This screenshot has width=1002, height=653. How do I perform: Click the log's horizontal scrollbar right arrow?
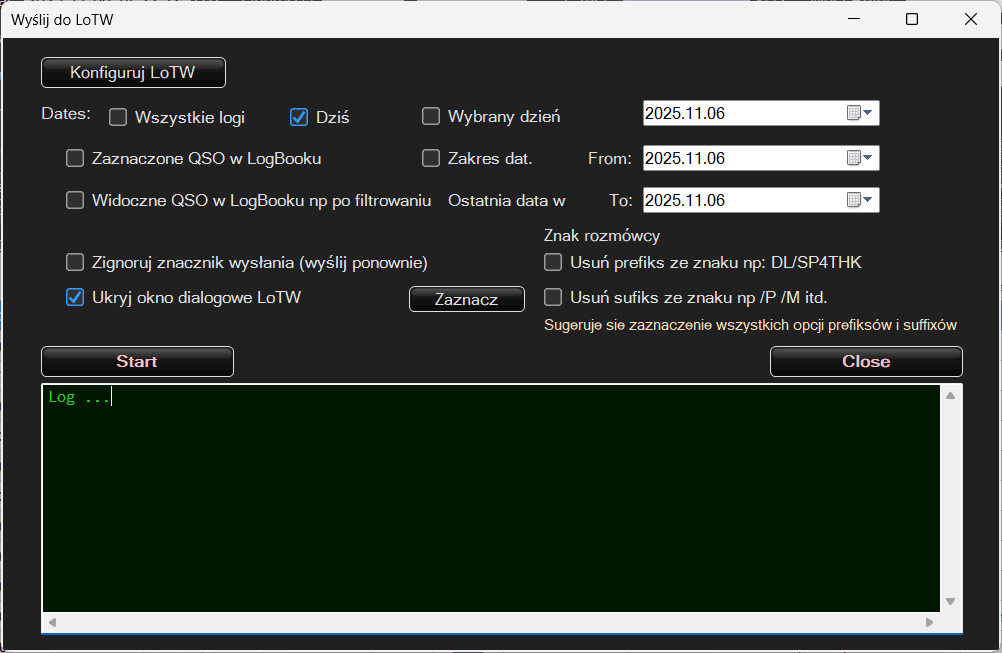coord(929,622)
